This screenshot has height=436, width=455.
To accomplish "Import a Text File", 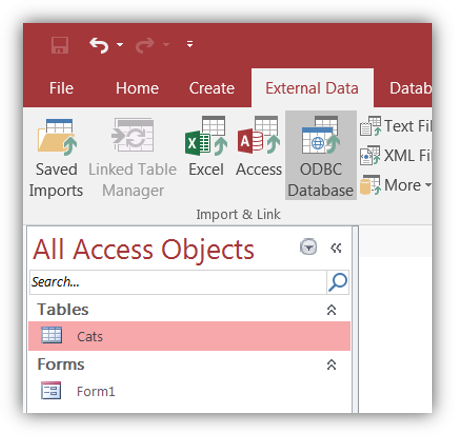I will point(396,126).
